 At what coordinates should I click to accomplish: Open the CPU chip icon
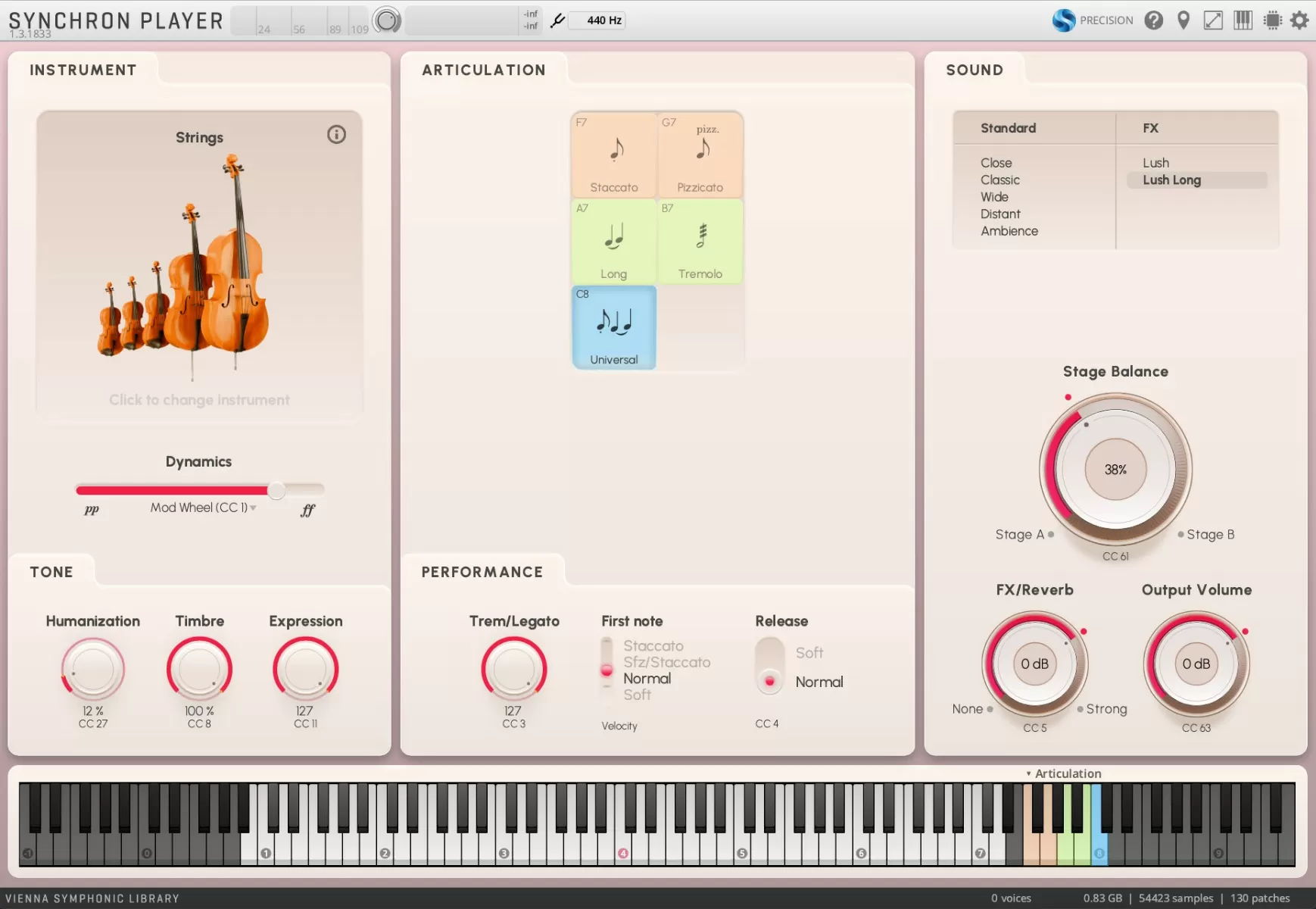(1273, 20)
